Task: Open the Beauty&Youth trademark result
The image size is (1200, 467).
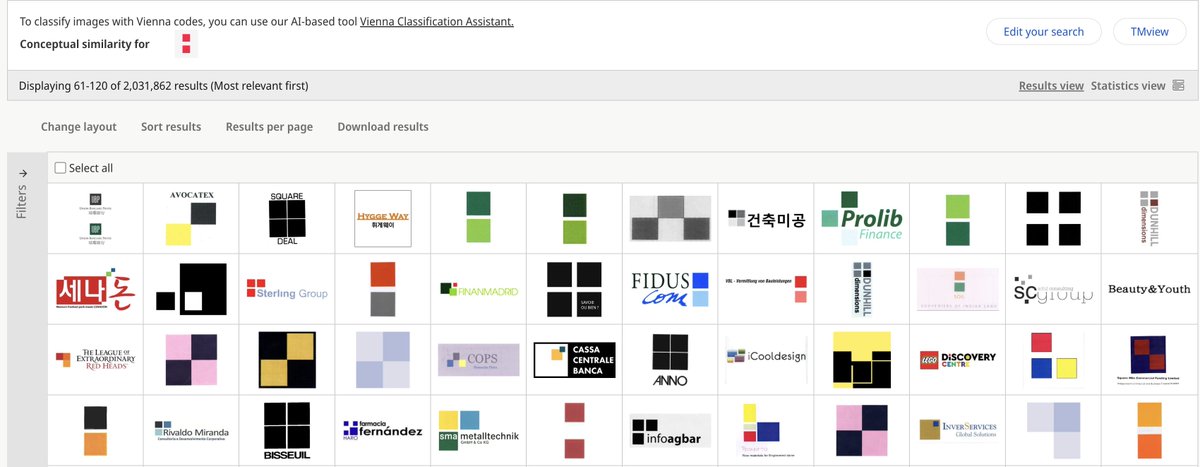Action: click(1149, 289)
